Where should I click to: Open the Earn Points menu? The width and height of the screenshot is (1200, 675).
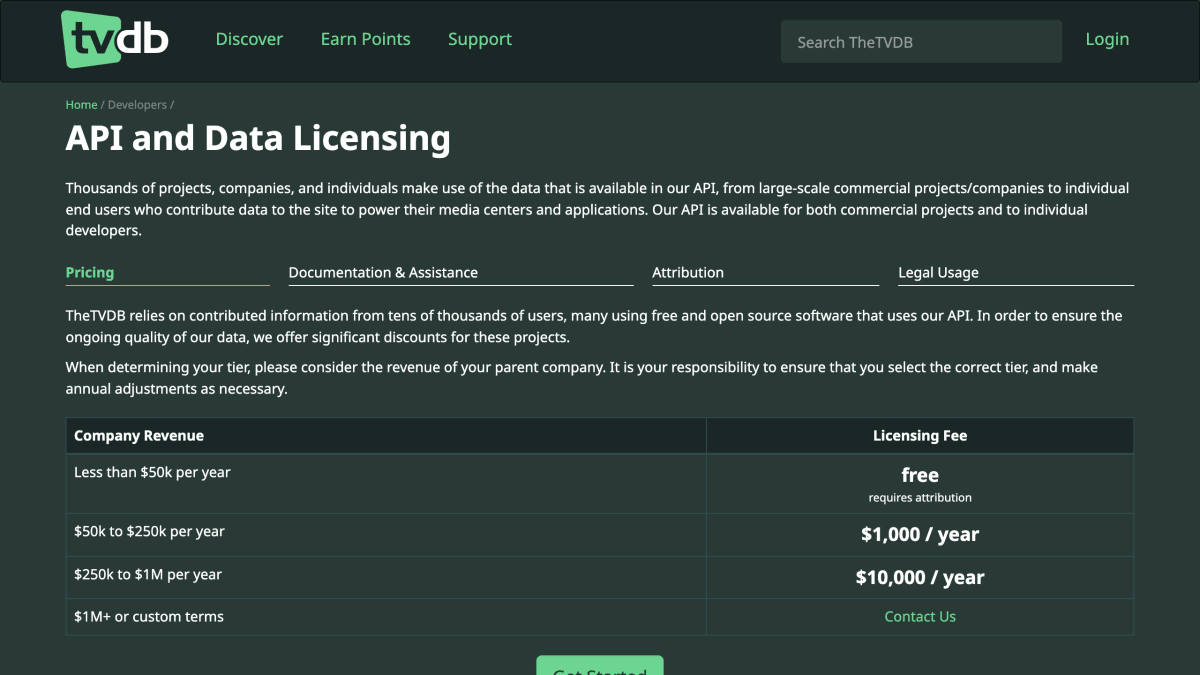point(365,39)
